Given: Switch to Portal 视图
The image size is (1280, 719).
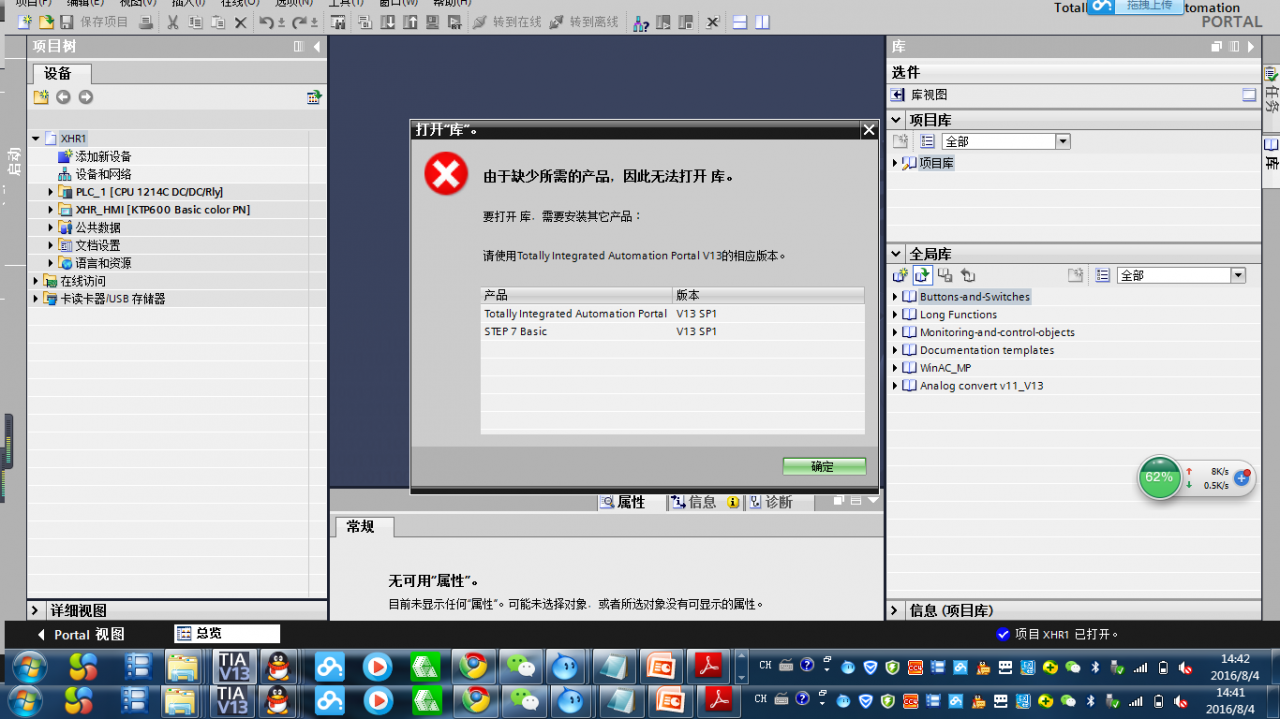Looking at the screenshot, I should coord(81,634).
